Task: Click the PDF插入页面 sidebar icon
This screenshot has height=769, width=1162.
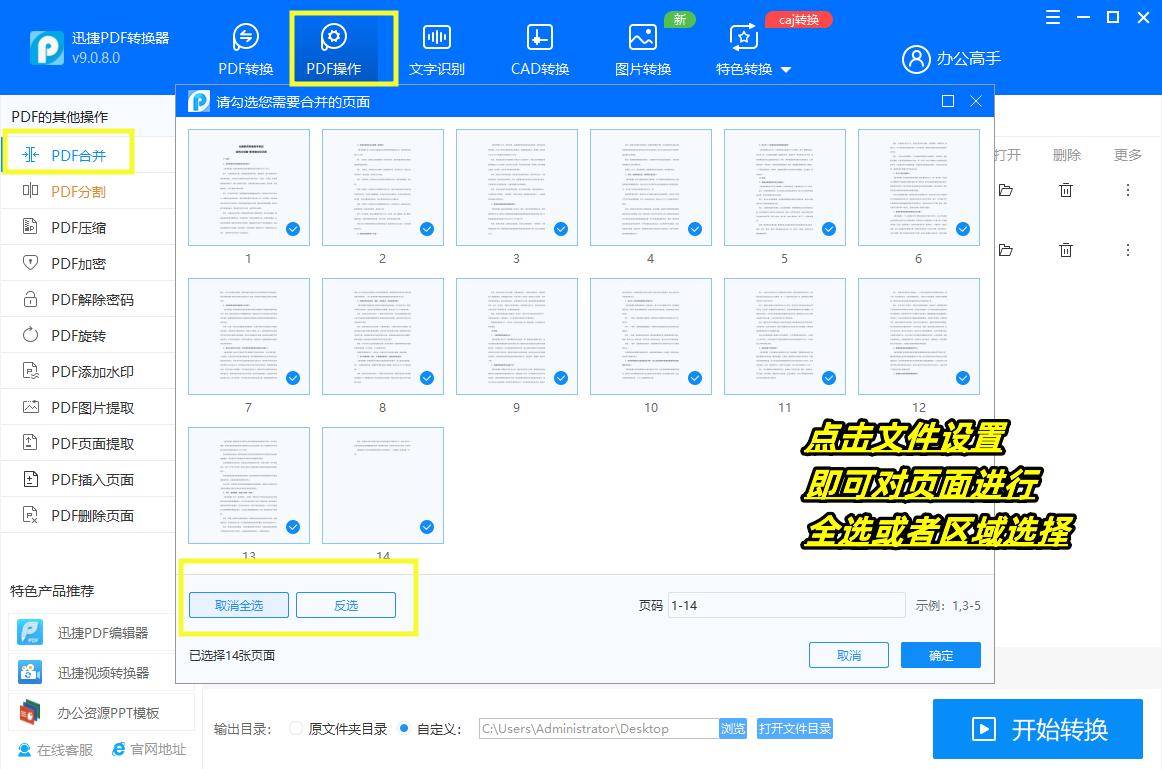Action: (30, 479)
